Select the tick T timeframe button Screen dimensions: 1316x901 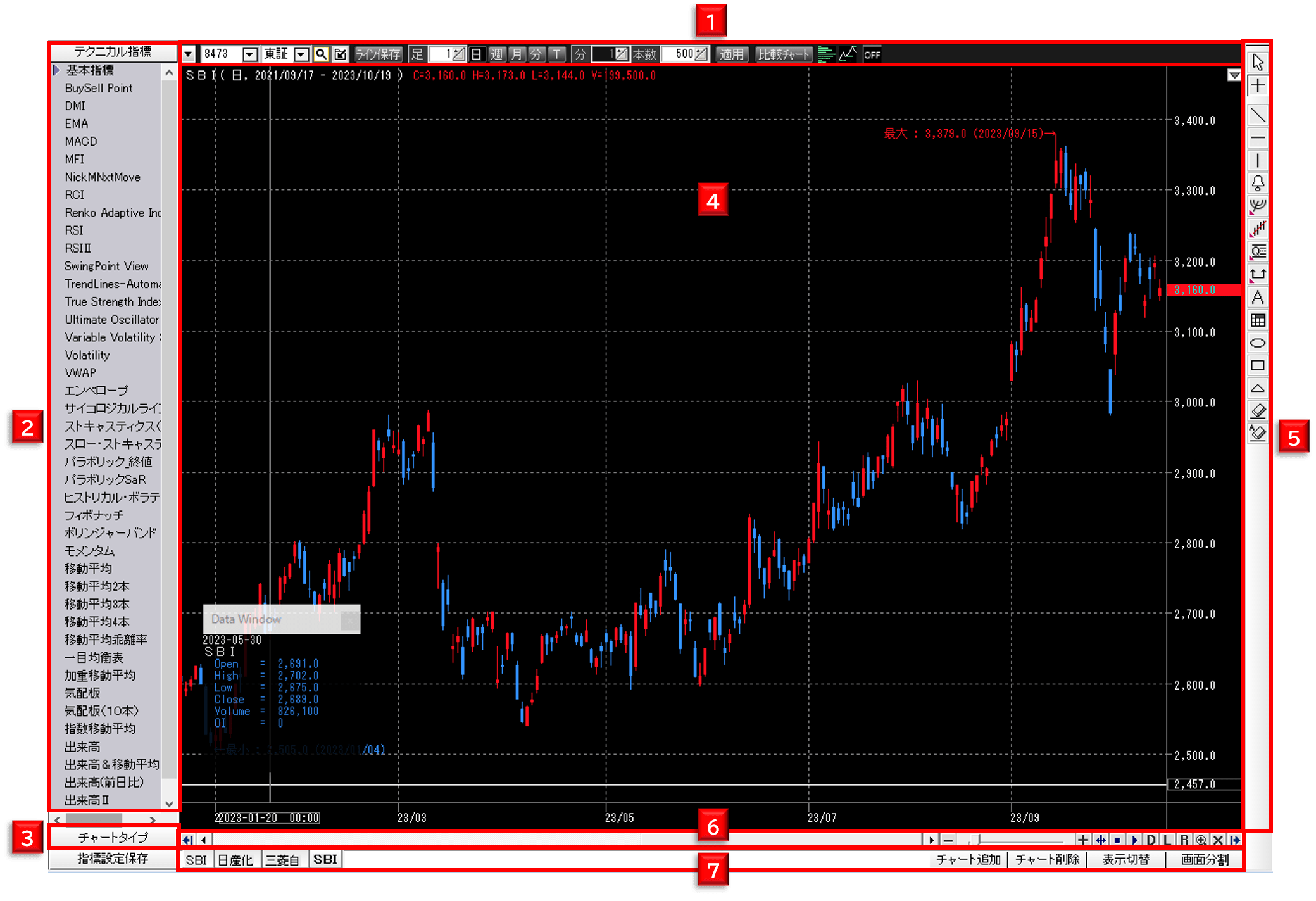point(556,54)
